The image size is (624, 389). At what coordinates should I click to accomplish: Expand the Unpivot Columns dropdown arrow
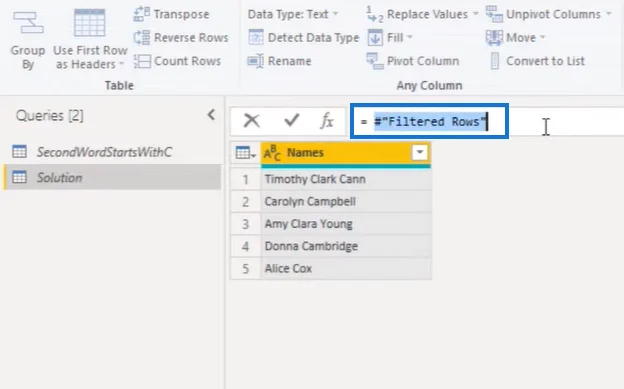coord(609,14)
